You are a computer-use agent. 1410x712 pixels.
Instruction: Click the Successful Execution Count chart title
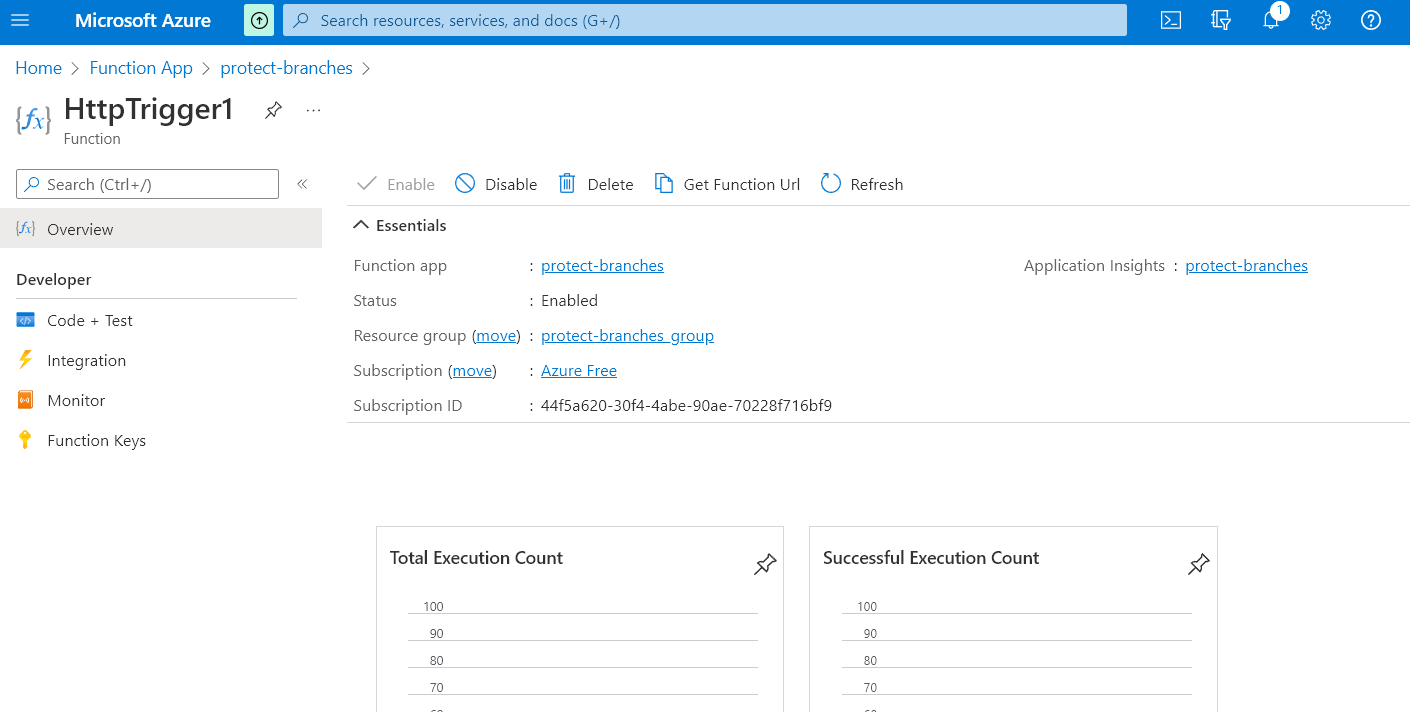(931, 558)
